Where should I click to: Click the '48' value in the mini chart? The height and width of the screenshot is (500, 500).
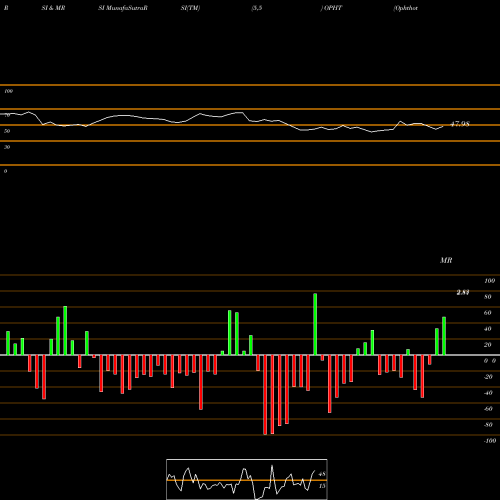pos(322,474)
